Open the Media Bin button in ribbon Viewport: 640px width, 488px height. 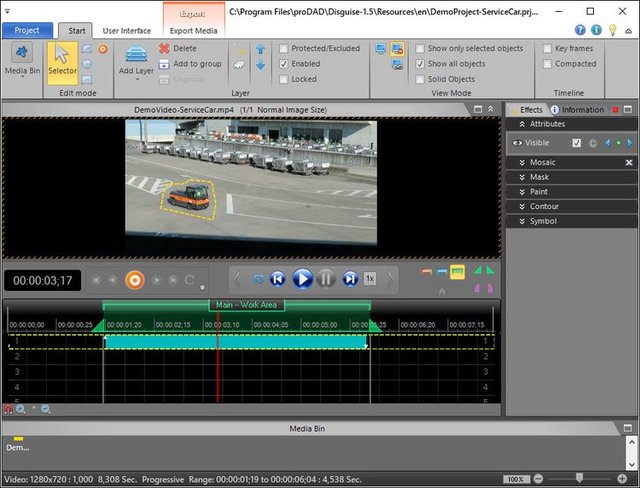tap(22, 62)
